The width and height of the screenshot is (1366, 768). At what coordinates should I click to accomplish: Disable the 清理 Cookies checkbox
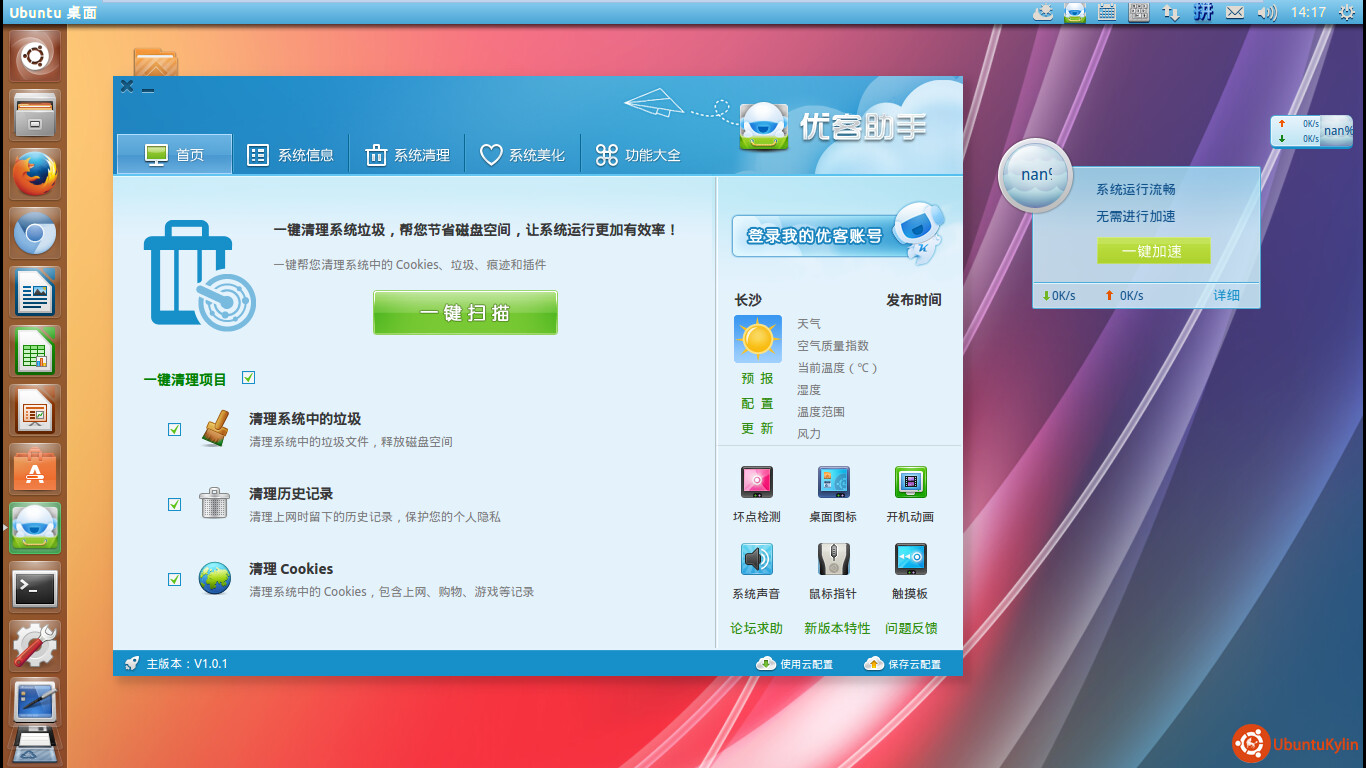click(x=175, y=579)
